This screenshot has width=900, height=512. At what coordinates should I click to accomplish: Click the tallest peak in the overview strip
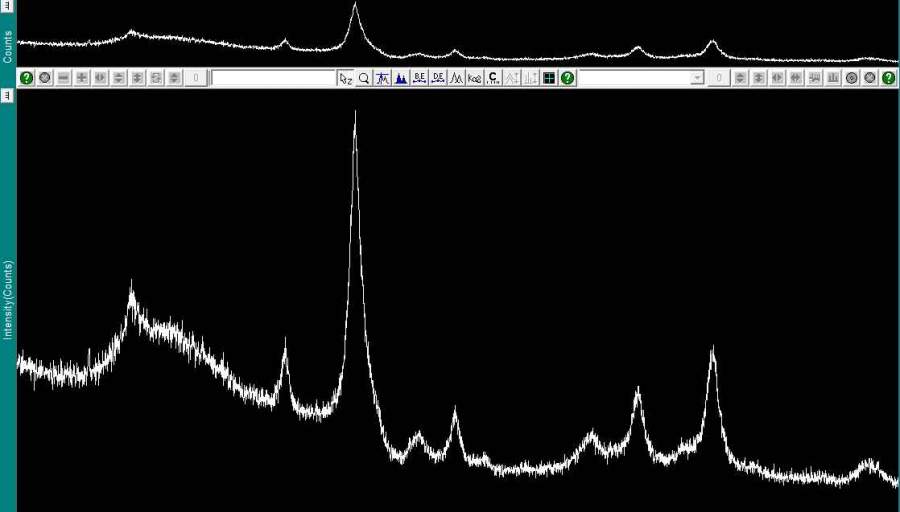click(x=355, y=5)
